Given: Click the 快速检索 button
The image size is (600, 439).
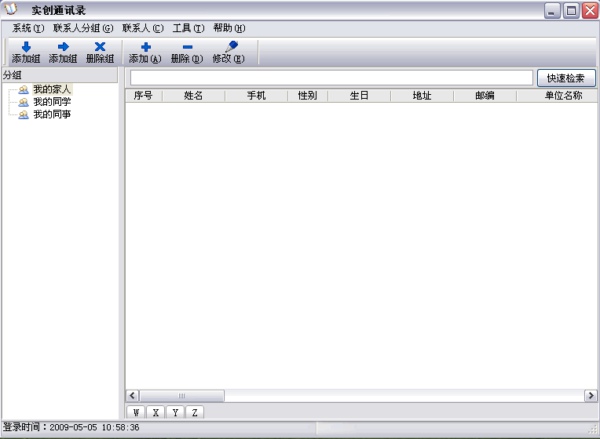Looking at the screenshot, I should 566,78.
